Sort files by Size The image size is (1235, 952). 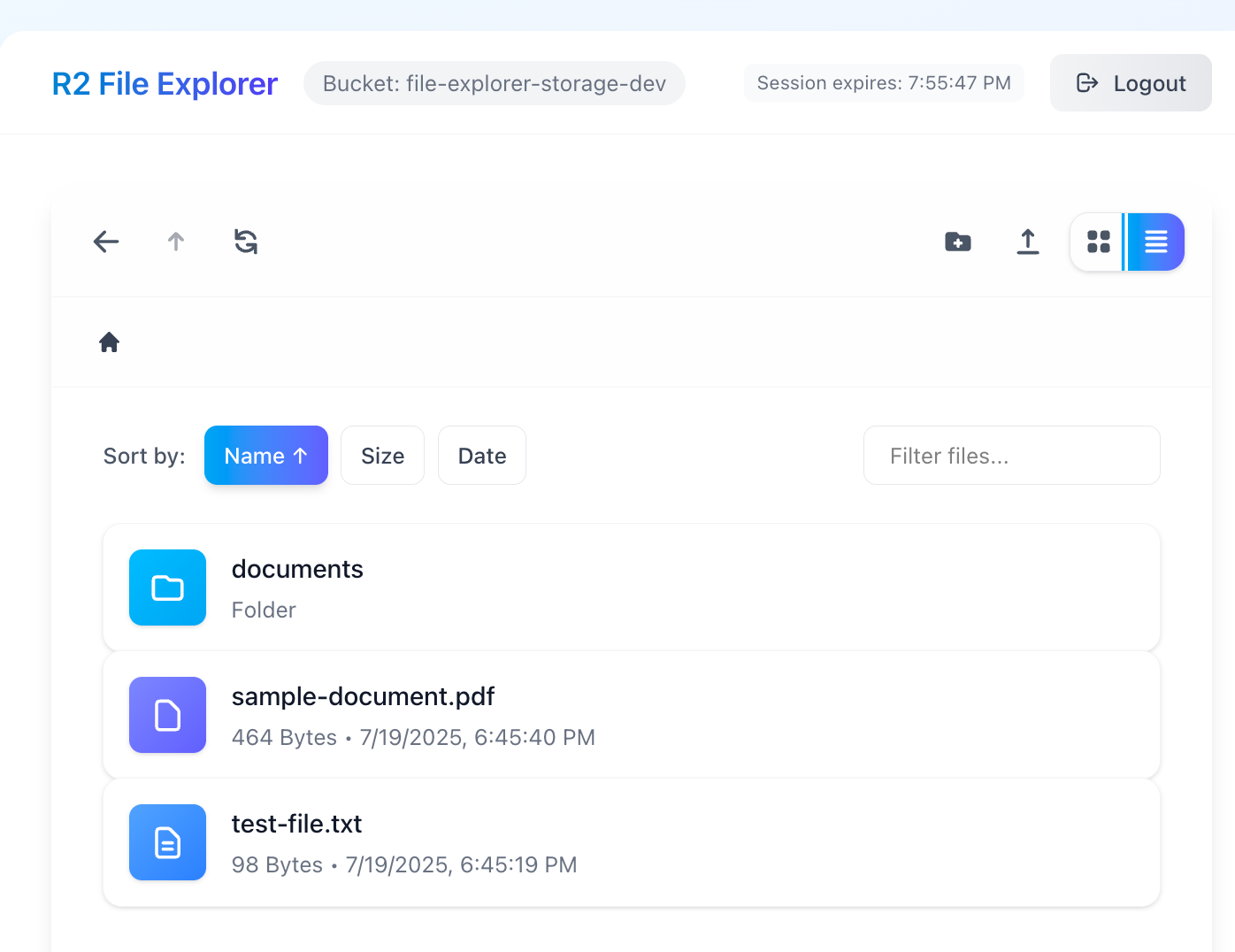tap(382, 456)
